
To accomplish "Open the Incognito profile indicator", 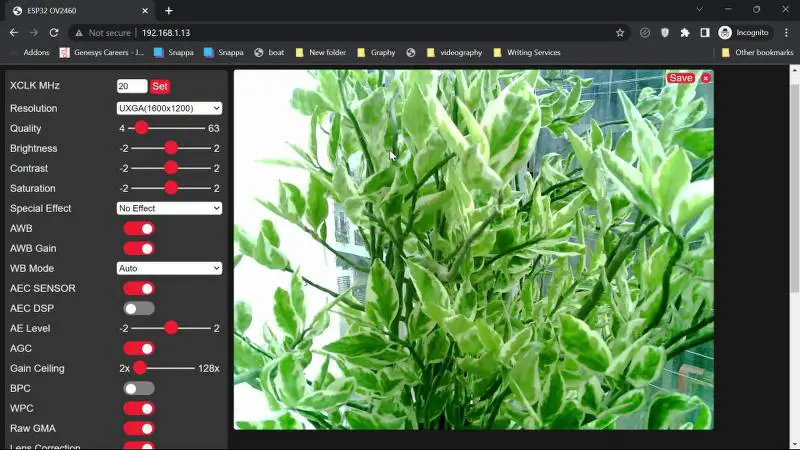I will click(x=743, y=33).
